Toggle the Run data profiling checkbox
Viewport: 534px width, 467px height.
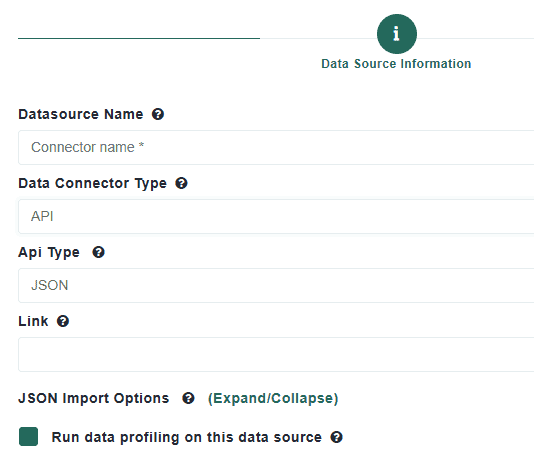point(28,437)
